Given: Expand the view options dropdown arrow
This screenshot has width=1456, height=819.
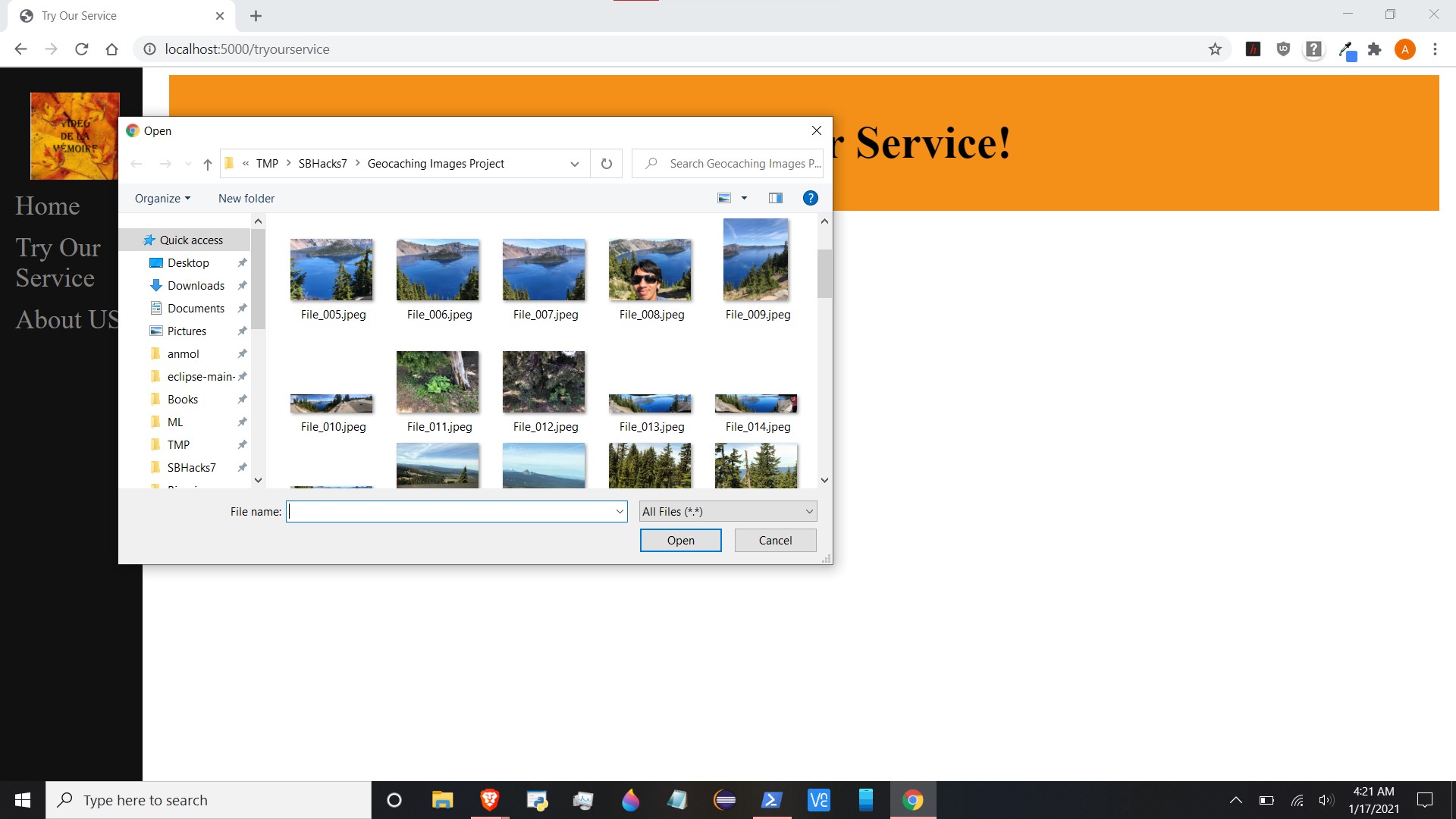Looking at the screenshot, I should point(744,198).
